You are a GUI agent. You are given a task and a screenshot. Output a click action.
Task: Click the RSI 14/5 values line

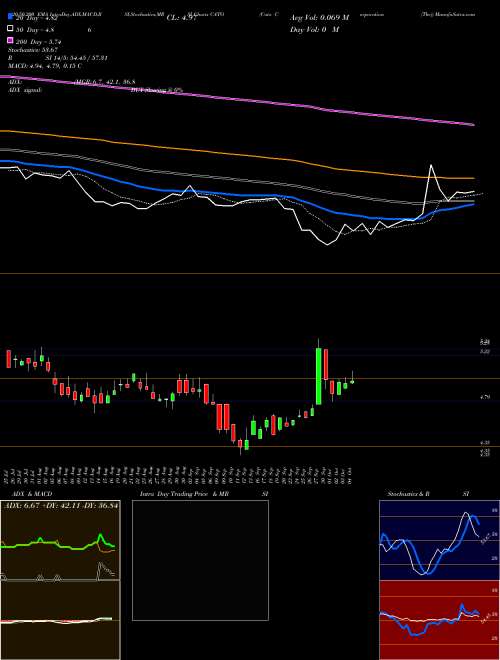[x=58, y=58]
